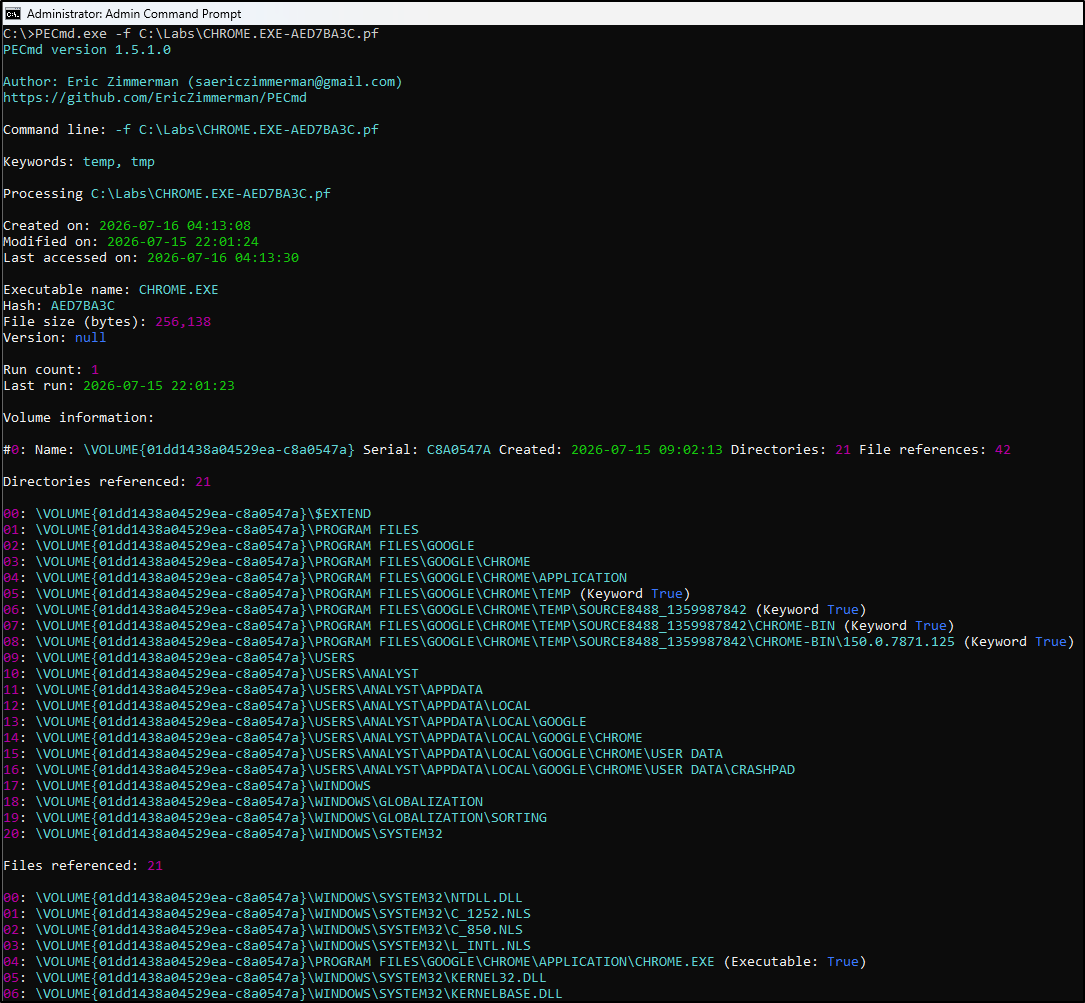Click directory 05 ending in CHROME\TEMP
The image size is (1085, 1003).
coord(347,593)
